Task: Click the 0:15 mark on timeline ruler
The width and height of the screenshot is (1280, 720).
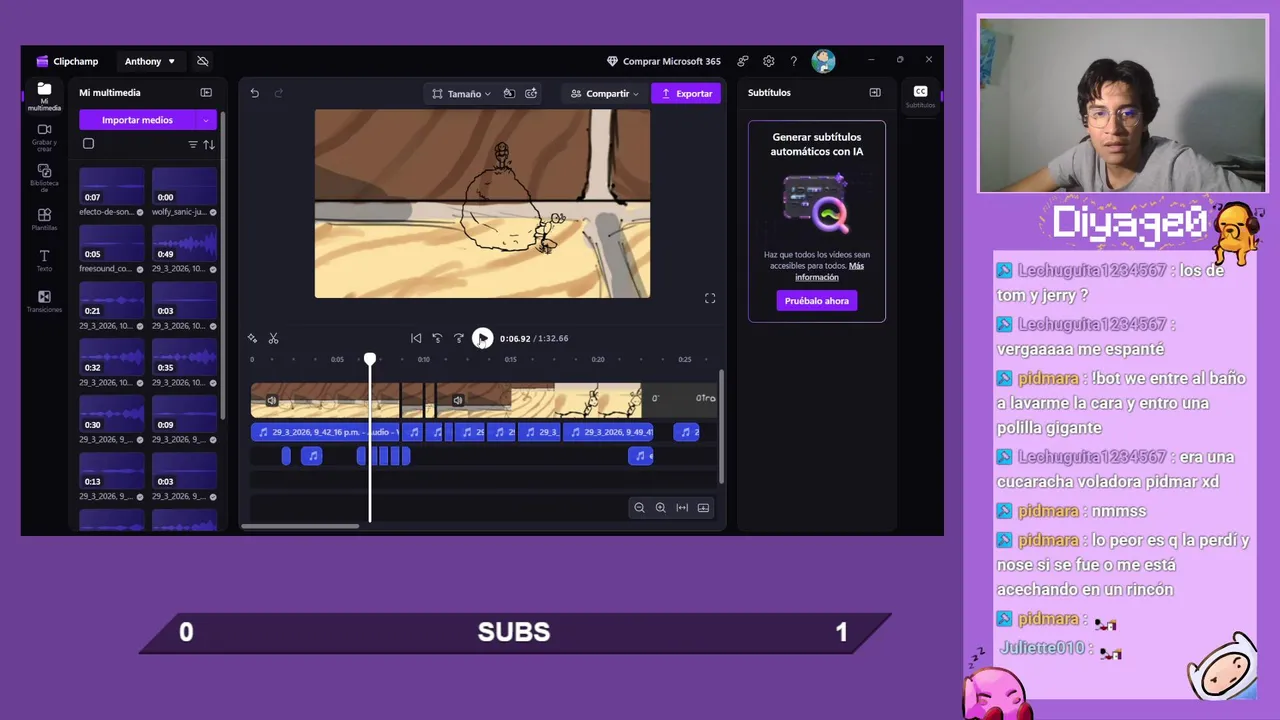Action: click(510, 359)
